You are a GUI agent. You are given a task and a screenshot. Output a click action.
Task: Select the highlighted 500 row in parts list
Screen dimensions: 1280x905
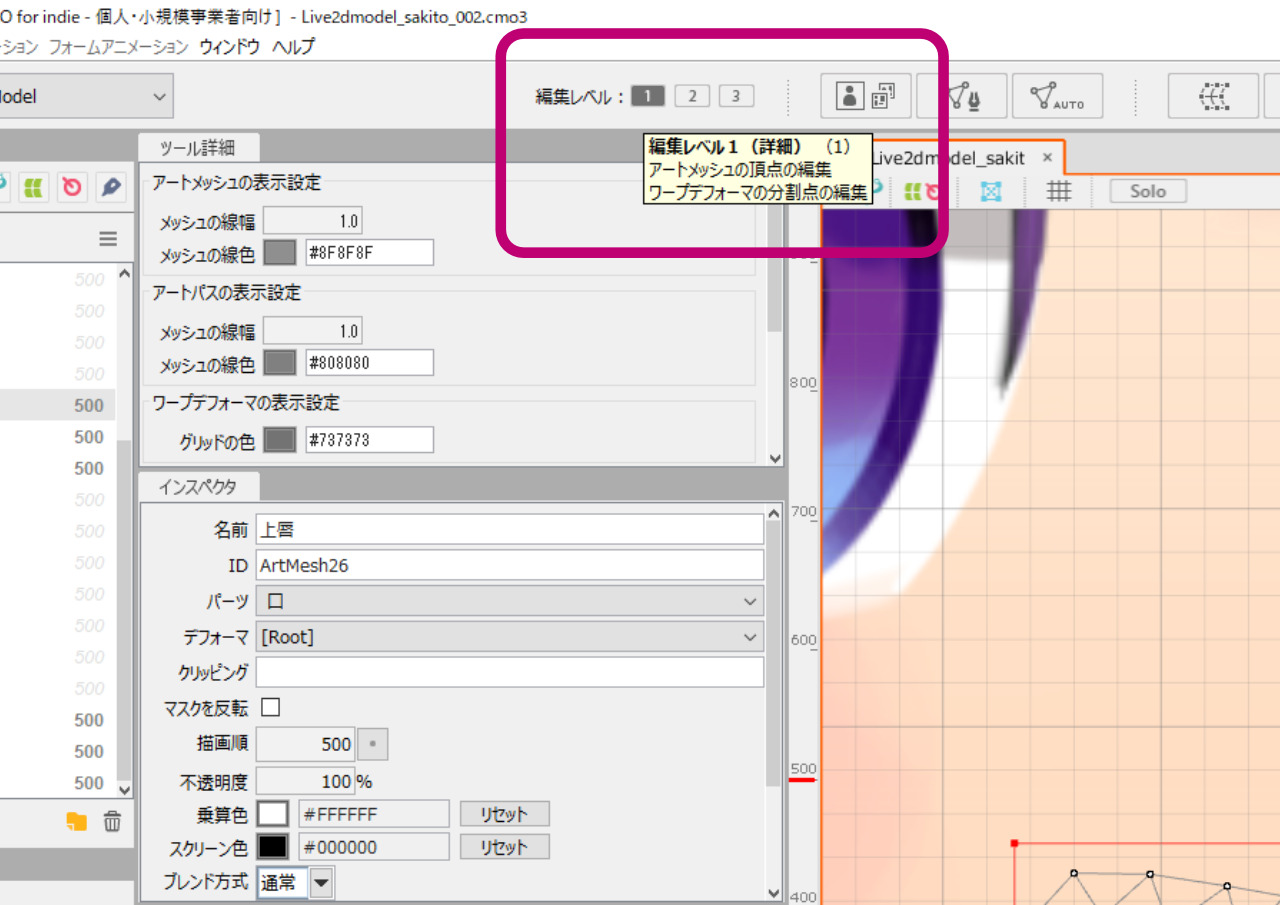coord(57,405)
